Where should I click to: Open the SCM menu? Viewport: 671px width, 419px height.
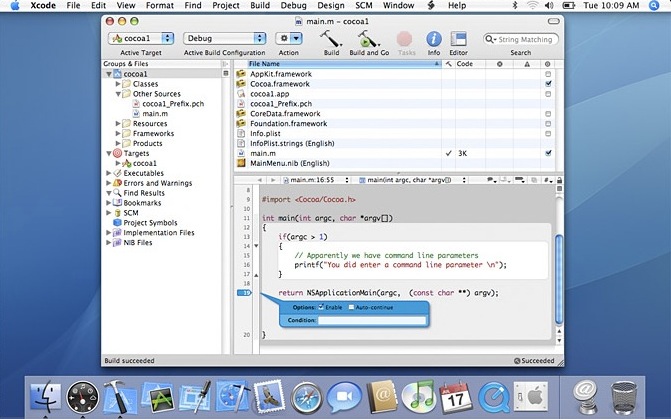pyautogui.click(x=364, y=6)
